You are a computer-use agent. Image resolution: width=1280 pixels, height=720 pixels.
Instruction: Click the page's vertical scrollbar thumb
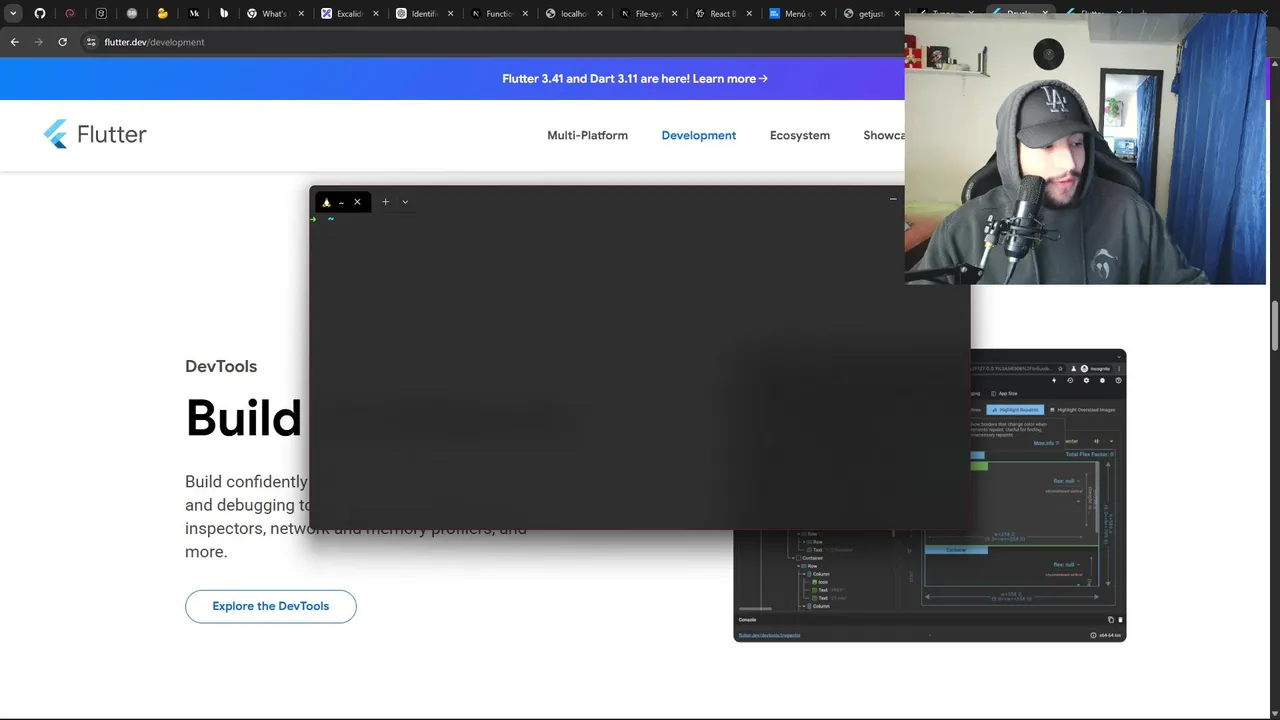pyautogui.click(x=1274, y=325)
